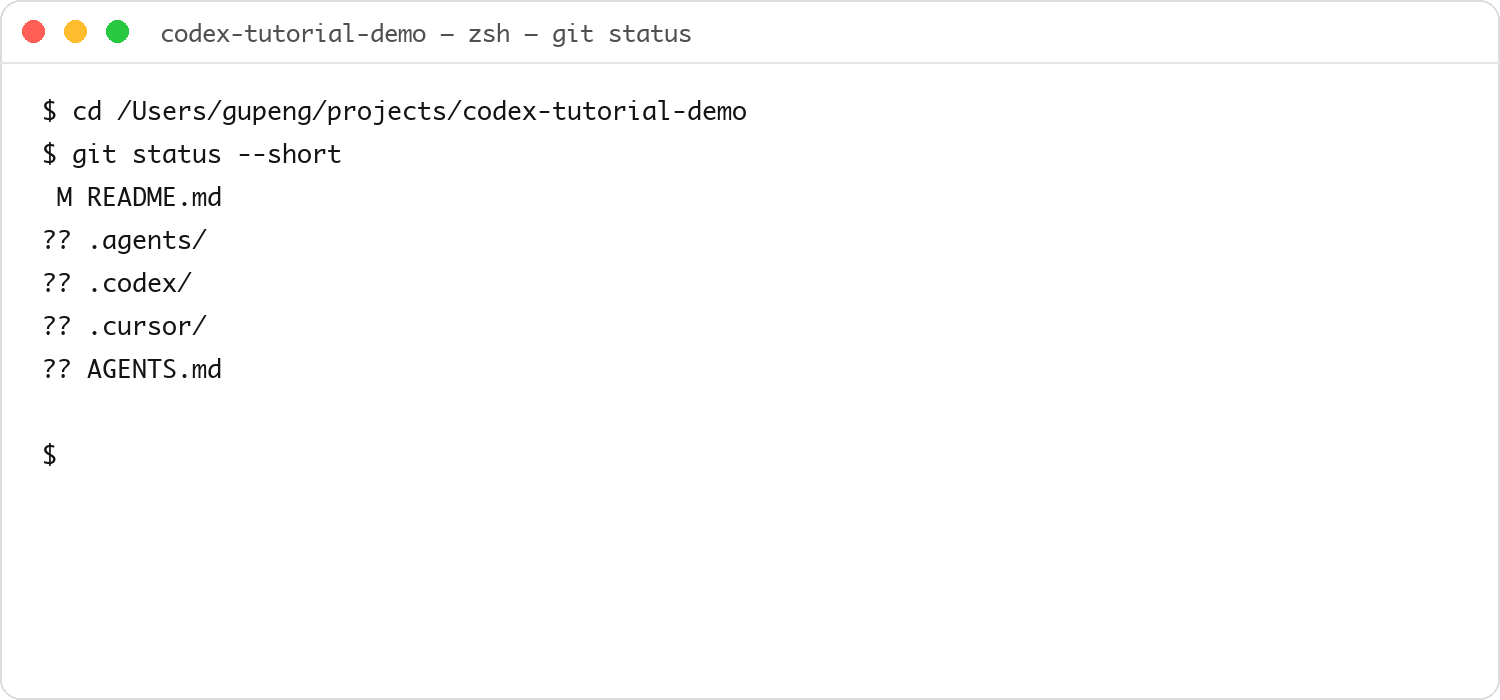Click the M modified status marker

pyautogui.click(x=64, y=197)
